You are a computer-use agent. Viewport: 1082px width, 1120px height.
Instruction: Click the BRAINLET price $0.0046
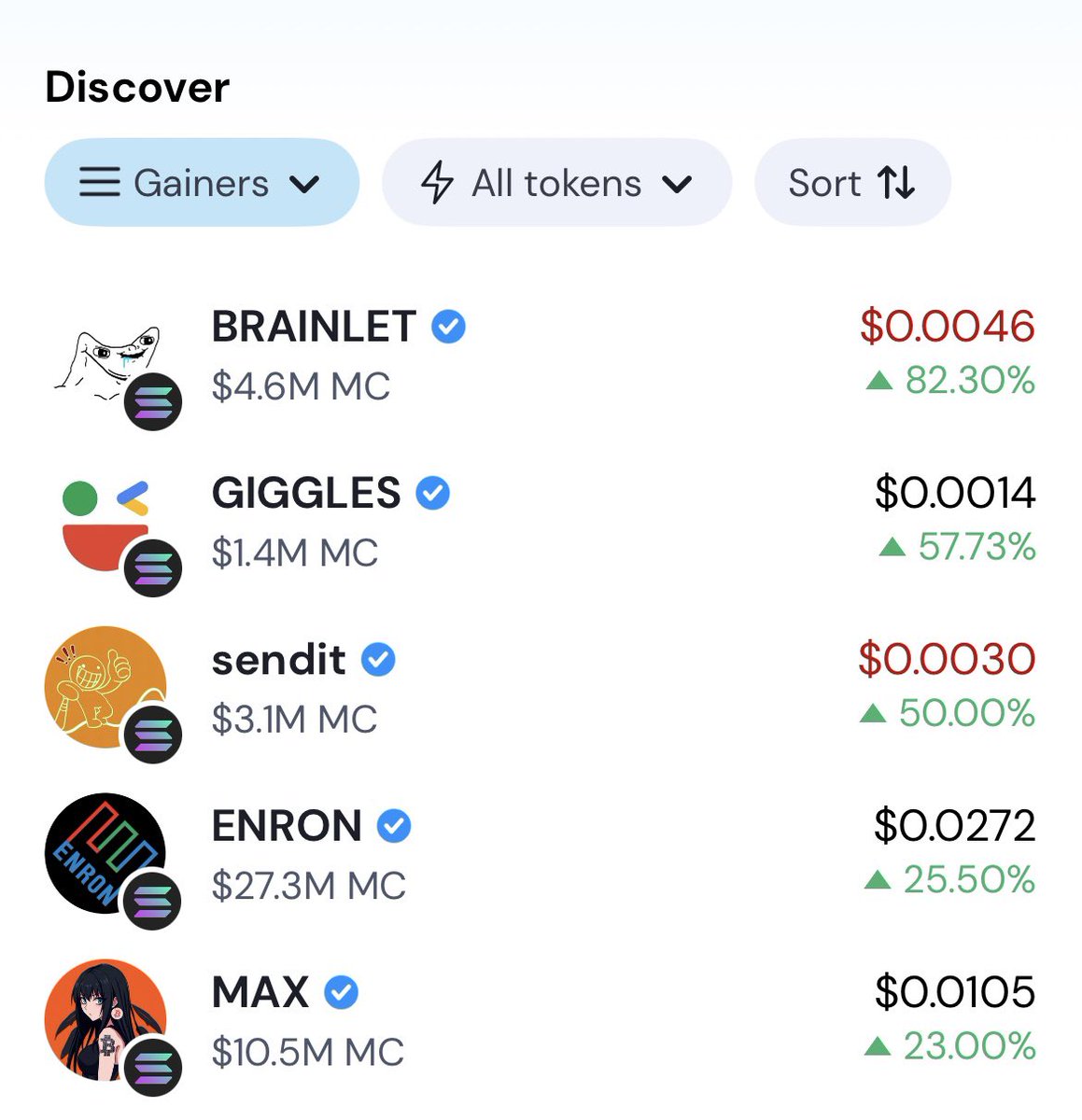point(947,326)
